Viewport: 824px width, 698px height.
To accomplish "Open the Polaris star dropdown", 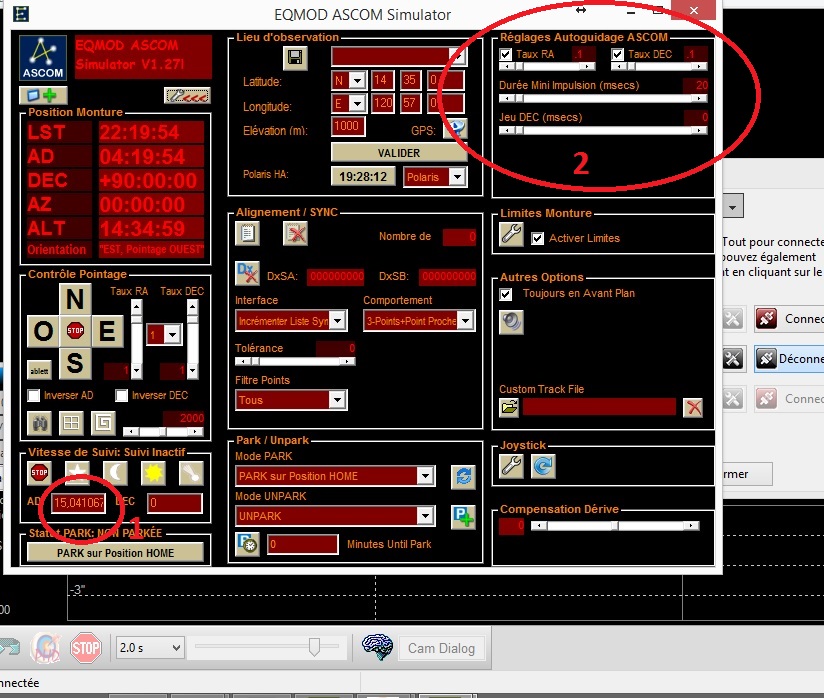I will (457, 177).
